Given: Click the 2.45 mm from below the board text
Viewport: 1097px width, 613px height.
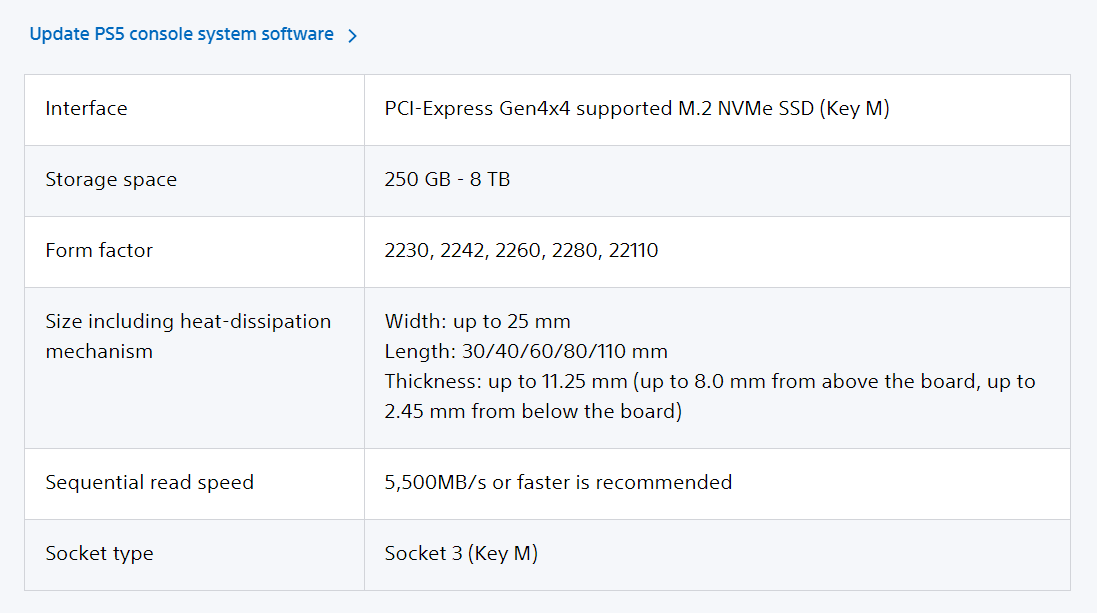Looking at the screenshot, I should 533,411.
